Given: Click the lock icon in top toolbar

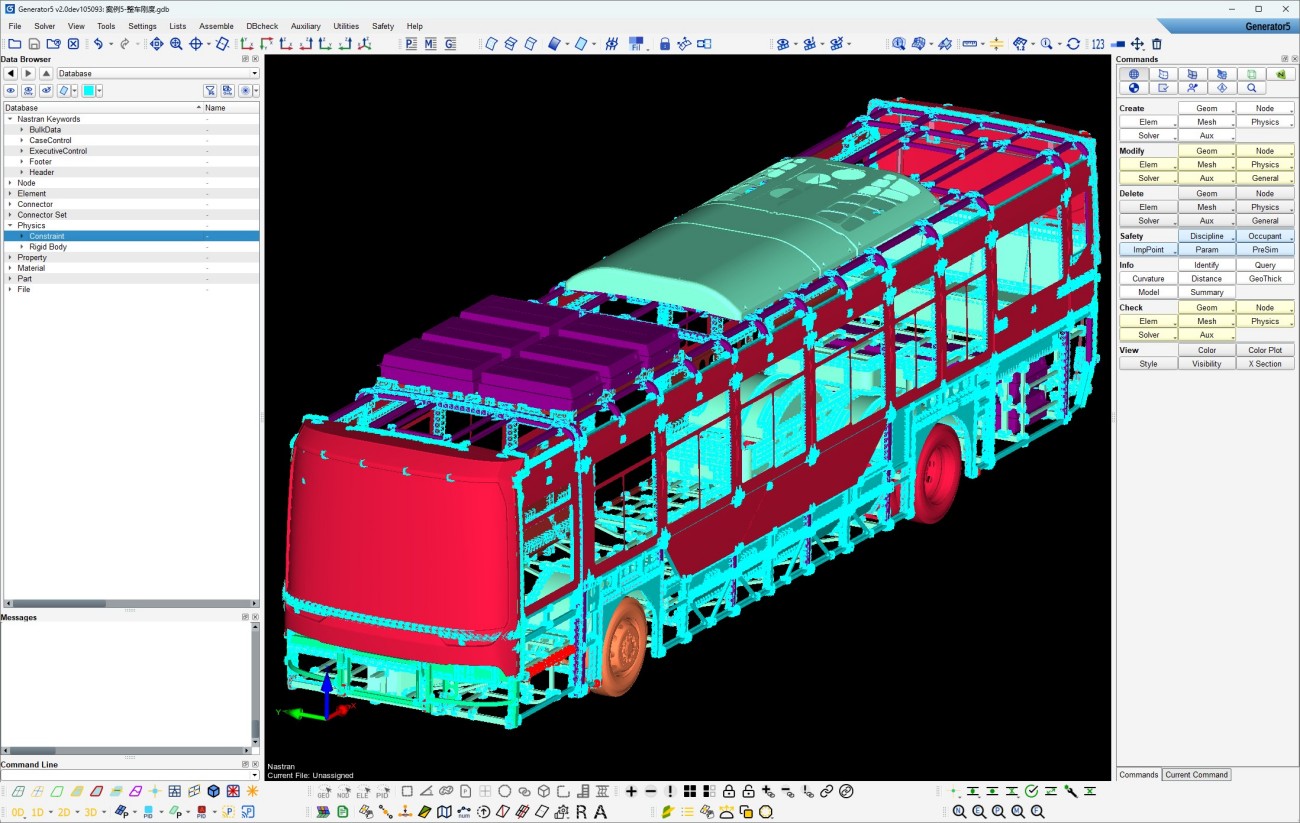Looking at the screenshot, I should (x=665, y=44).
